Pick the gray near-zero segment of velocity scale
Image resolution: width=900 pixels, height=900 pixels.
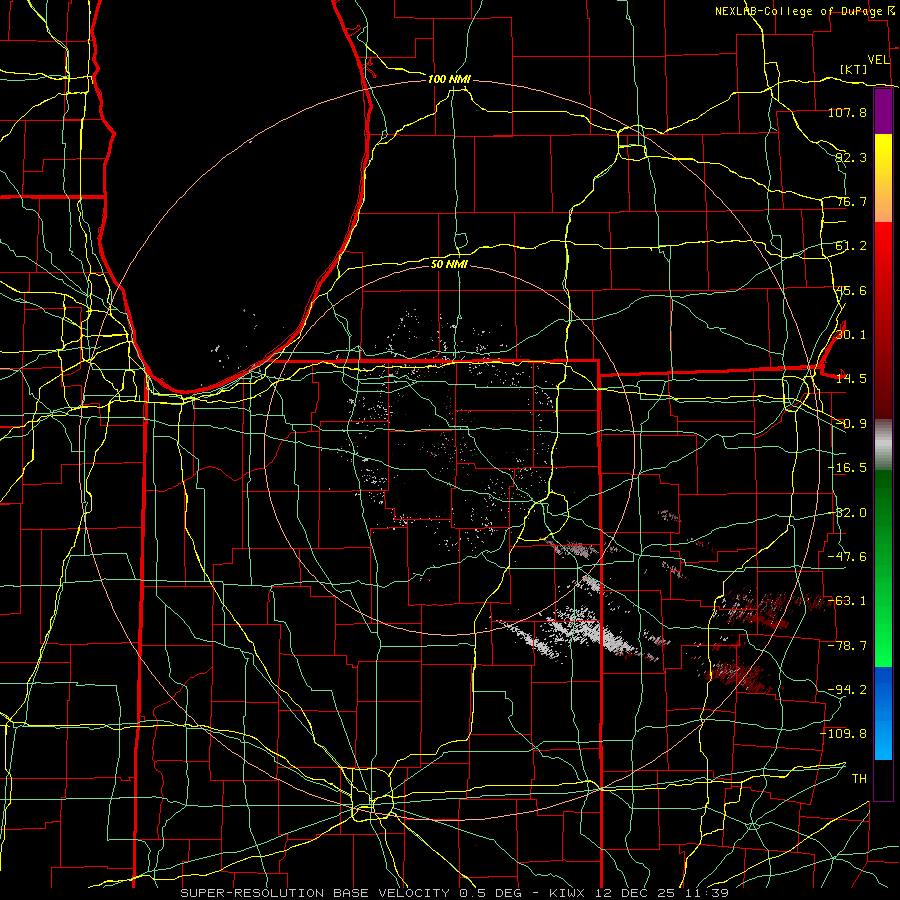point(883,445)
